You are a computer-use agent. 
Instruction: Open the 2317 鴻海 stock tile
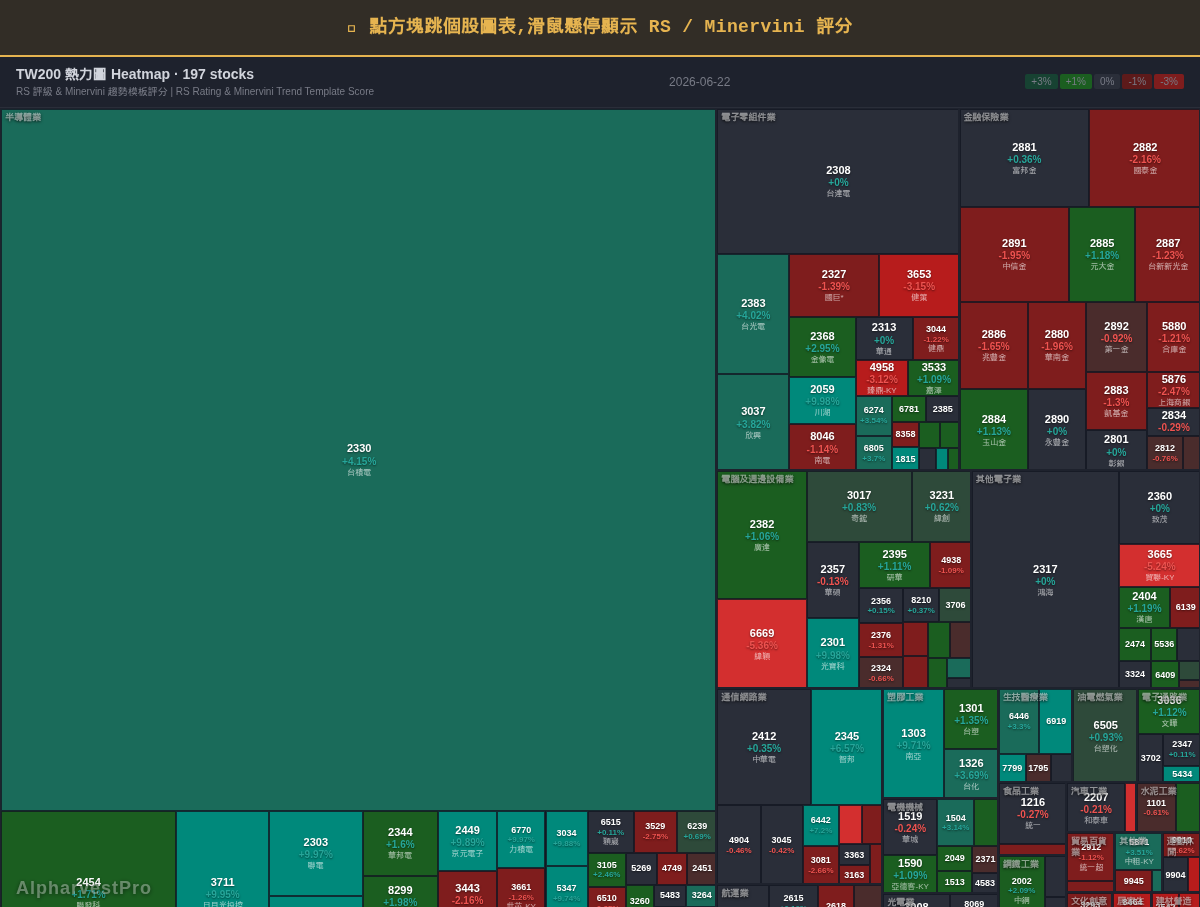click(x=1045, y=580)
